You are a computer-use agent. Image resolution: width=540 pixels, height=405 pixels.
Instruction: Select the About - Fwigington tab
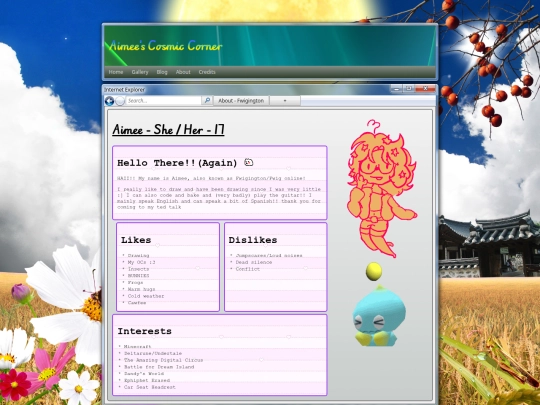coord(241,101)
